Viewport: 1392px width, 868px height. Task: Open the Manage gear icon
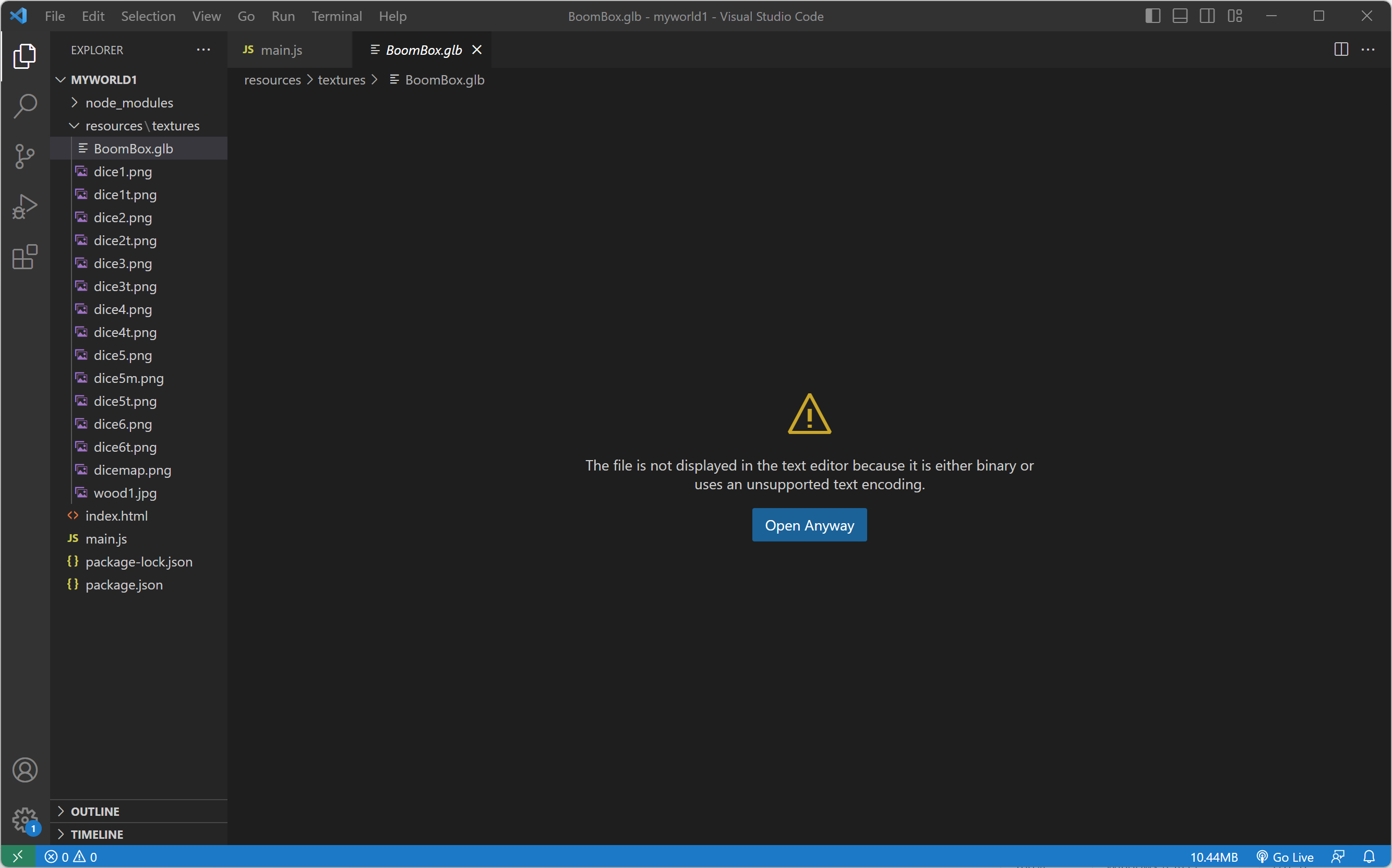[25, 820]
